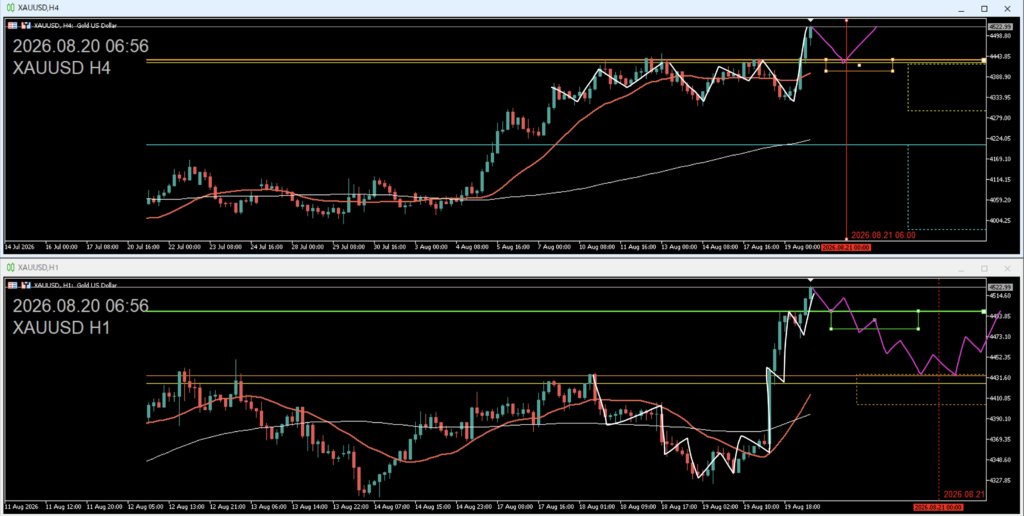This screenshot has width=1024, height=516.
Task: Select green horizontal line's right-edge handle
Action: 984,312
